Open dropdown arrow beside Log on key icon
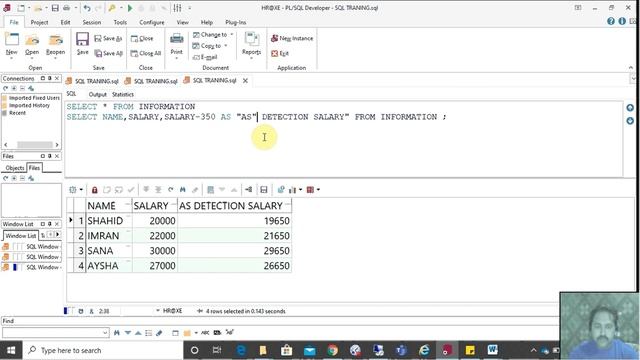Image resolution: width=640 pixels, height=360 pixels. [121, 8]
